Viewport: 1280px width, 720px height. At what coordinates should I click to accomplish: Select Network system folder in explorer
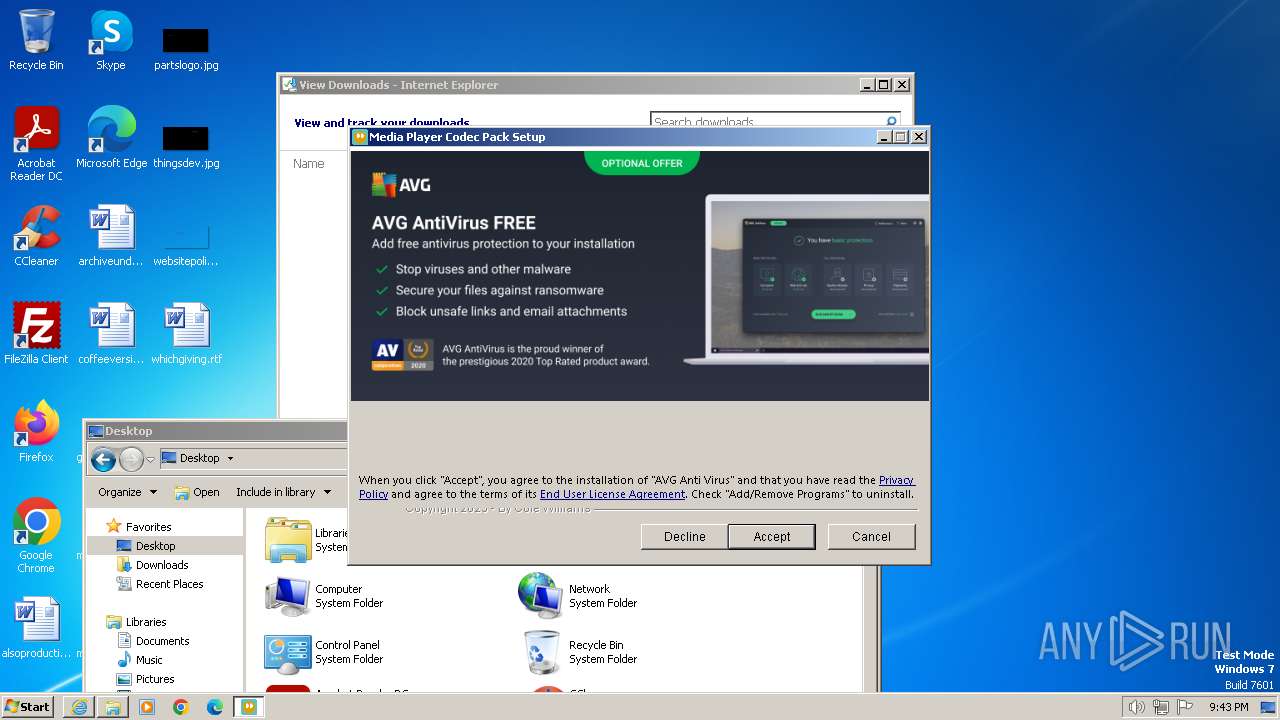point(579,596)
